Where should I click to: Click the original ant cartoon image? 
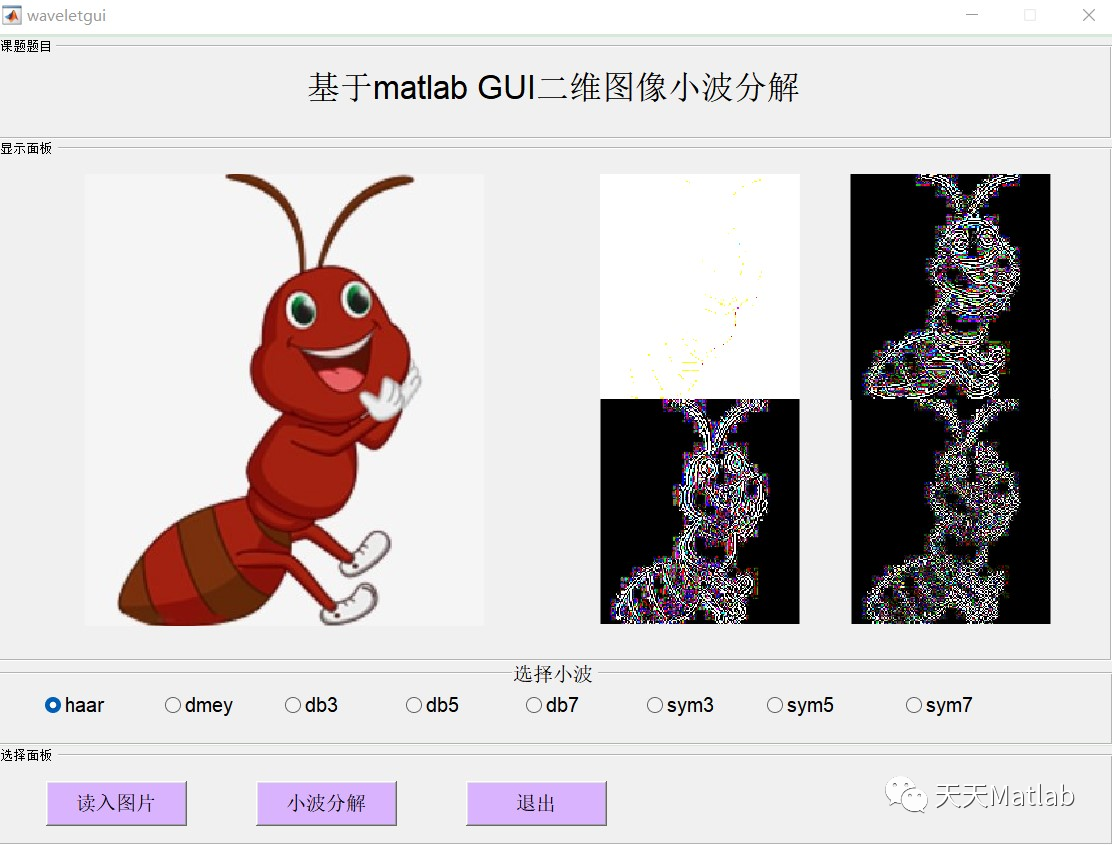284,398
